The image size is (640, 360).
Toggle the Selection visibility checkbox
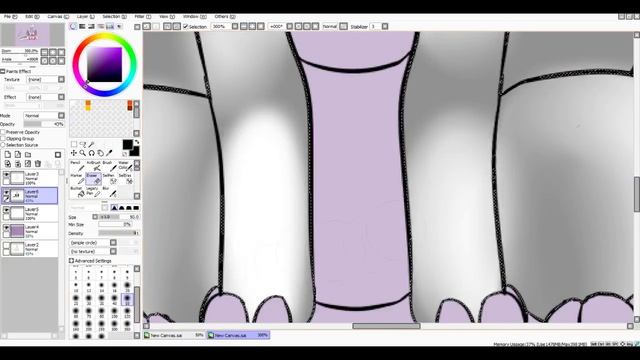point(185,27)
